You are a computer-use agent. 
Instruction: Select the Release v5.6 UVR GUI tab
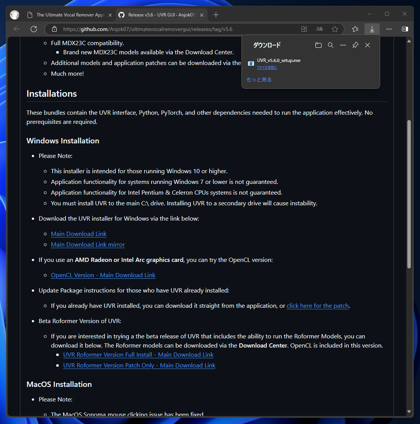[162, 15]
